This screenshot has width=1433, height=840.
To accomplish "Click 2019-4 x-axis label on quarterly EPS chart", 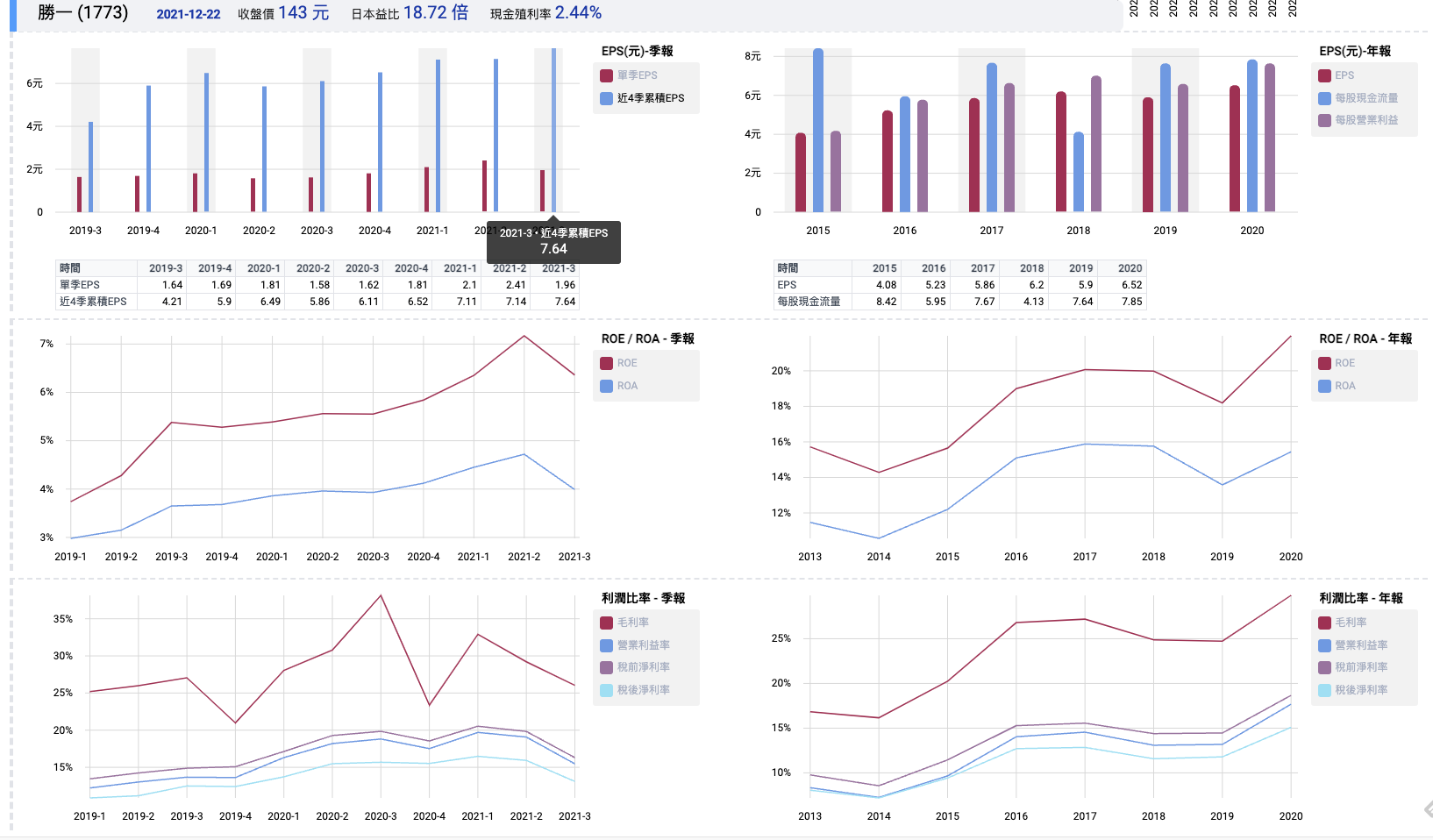I will pyautogui.click(x=143, y=231).
